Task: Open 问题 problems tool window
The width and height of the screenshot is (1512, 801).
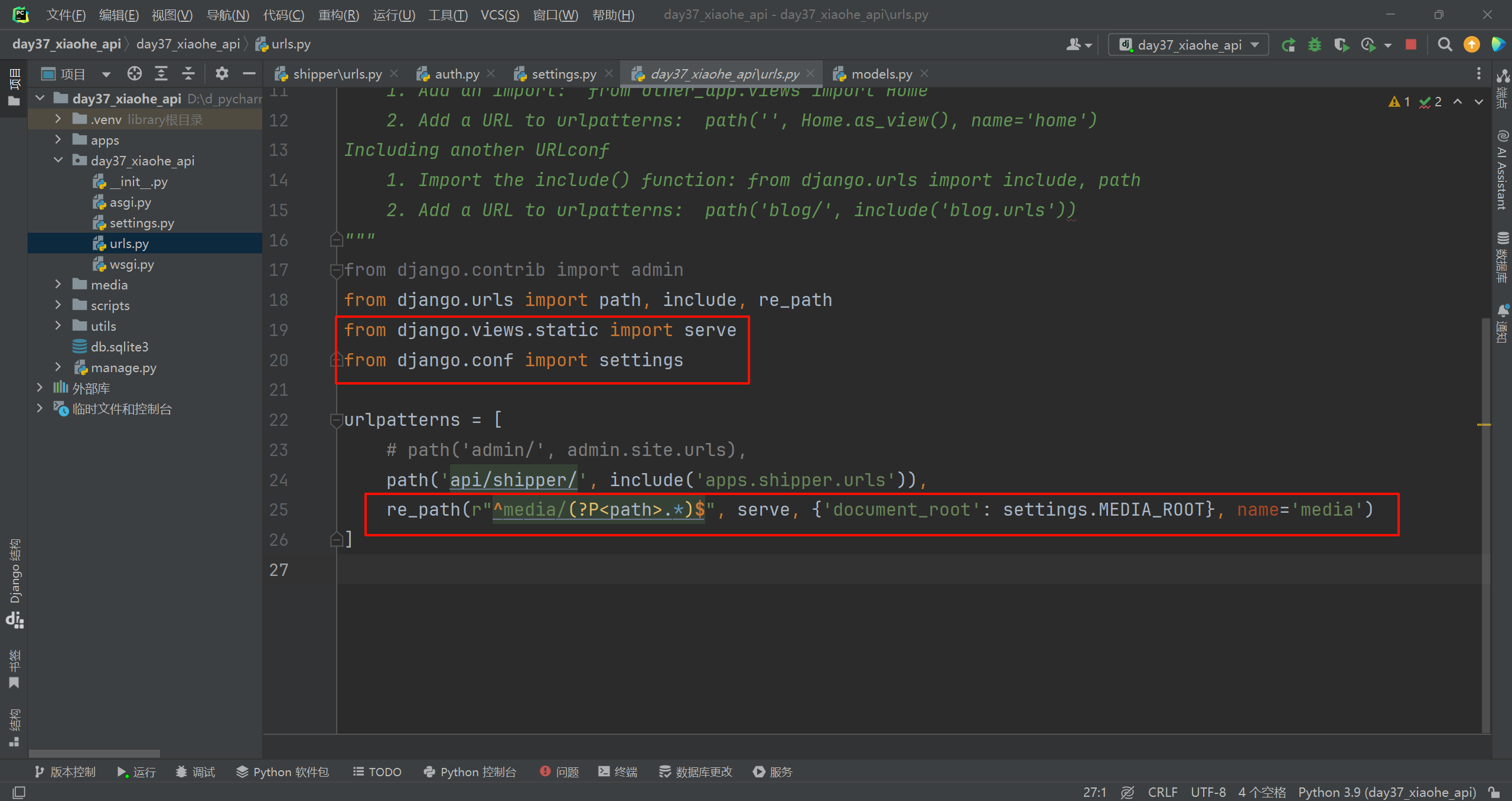Action: pyautogui.click(x=559, y=772)
